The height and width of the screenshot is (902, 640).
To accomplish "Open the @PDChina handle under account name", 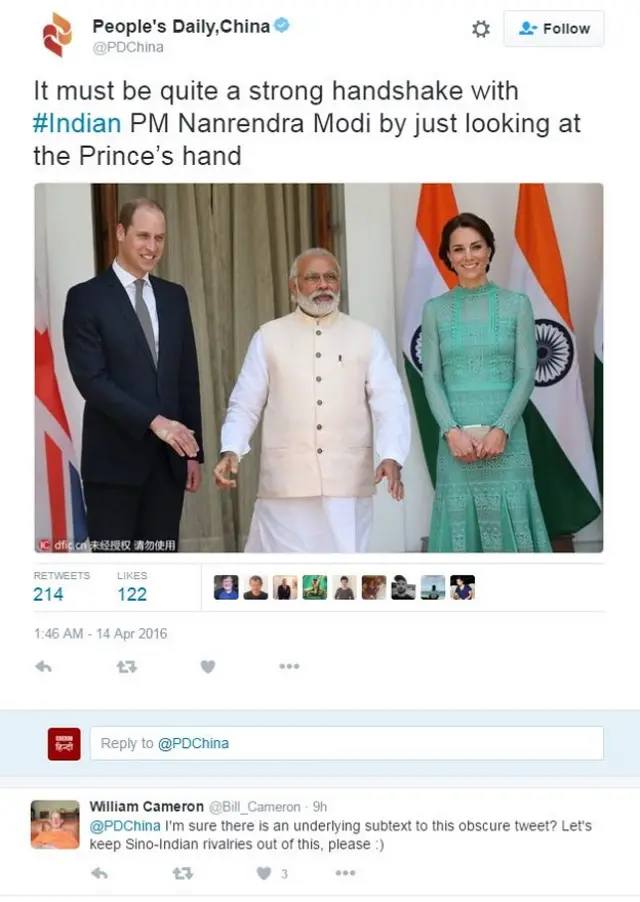I will (x=128, y=47).
